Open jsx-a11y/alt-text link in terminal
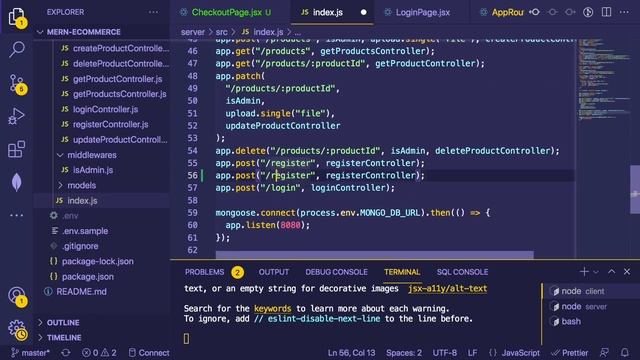This screenshot has height=360, width=640. click(447, 289)
